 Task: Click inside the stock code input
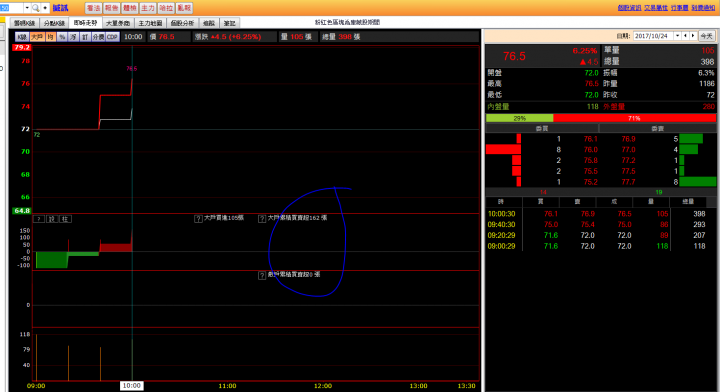pyautogui.click(x=11, y=8)
